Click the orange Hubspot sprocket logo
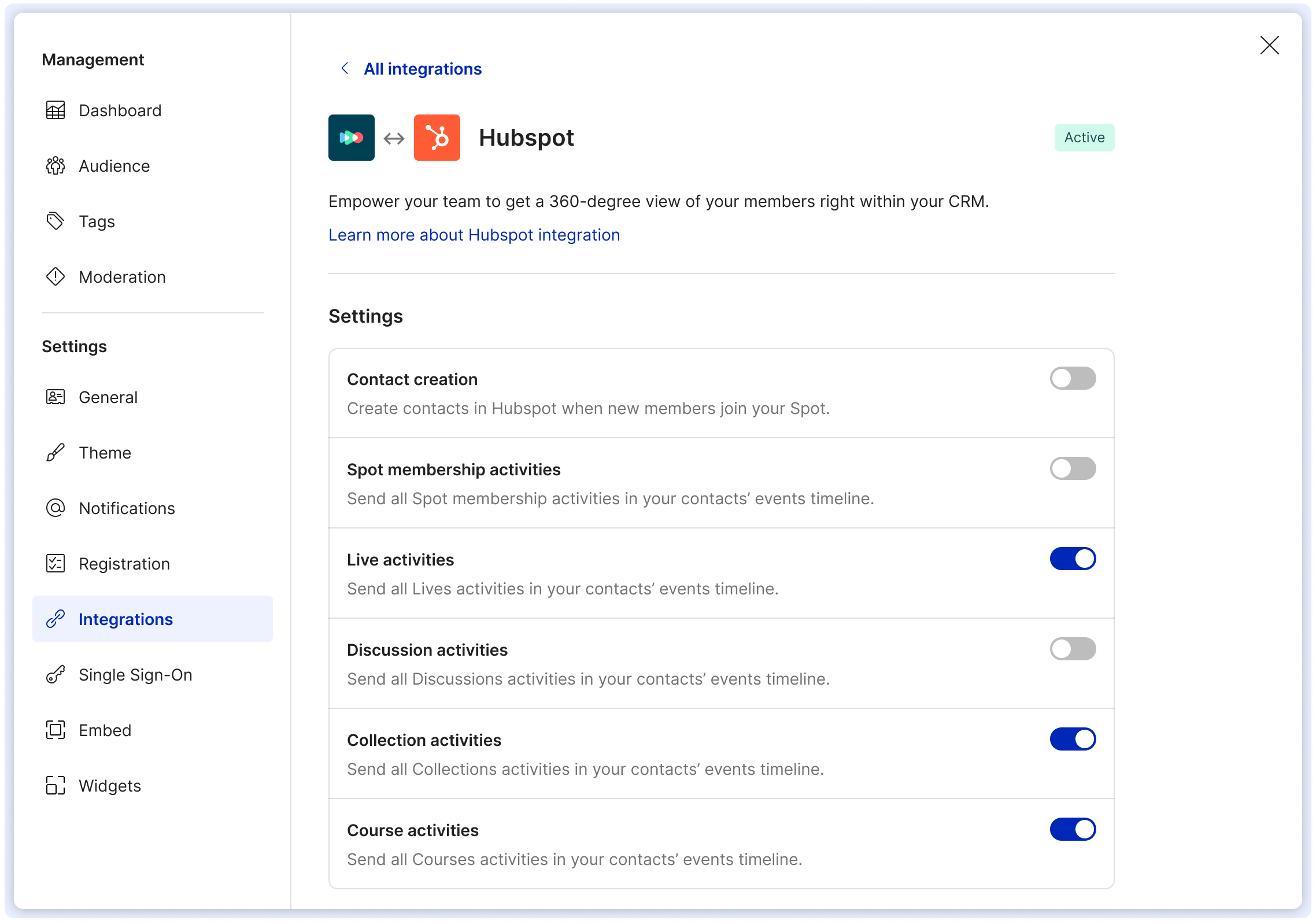Image resolution: width=1316 pixels, height=924 pixels. coord(437,138)
